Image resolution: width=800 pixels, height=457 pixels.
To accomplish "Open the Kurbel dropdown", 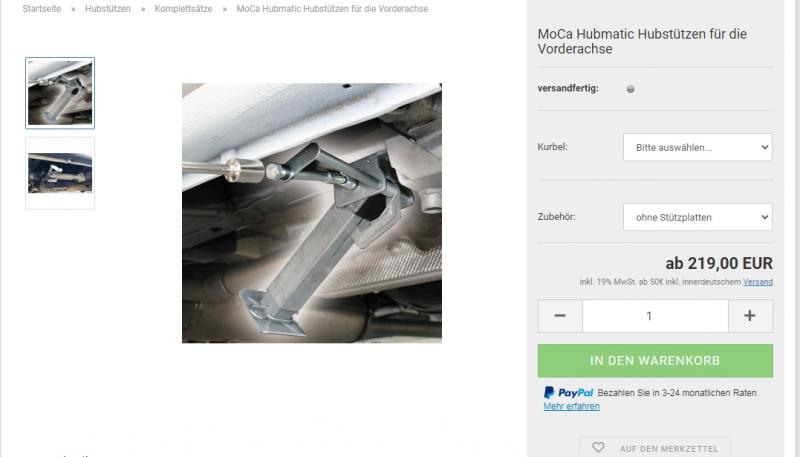I will coord(697,147).
